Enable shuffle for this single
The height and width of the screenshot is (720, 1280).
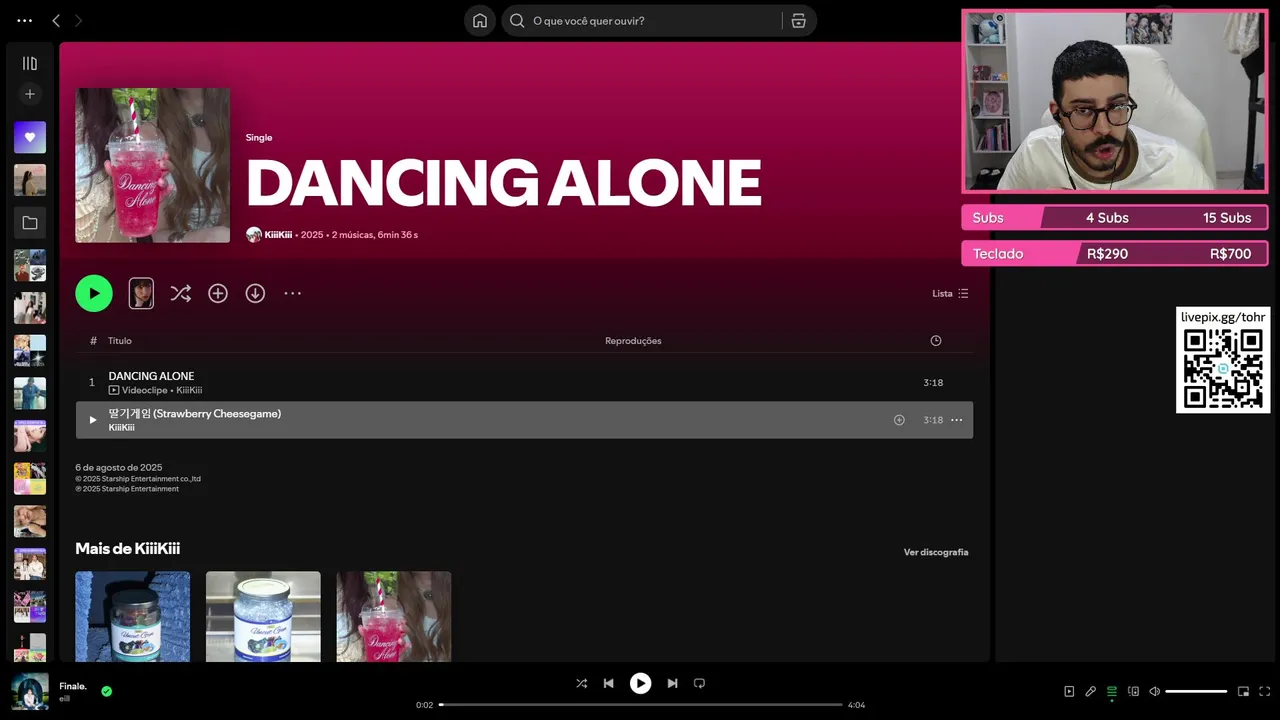[180, 293]
